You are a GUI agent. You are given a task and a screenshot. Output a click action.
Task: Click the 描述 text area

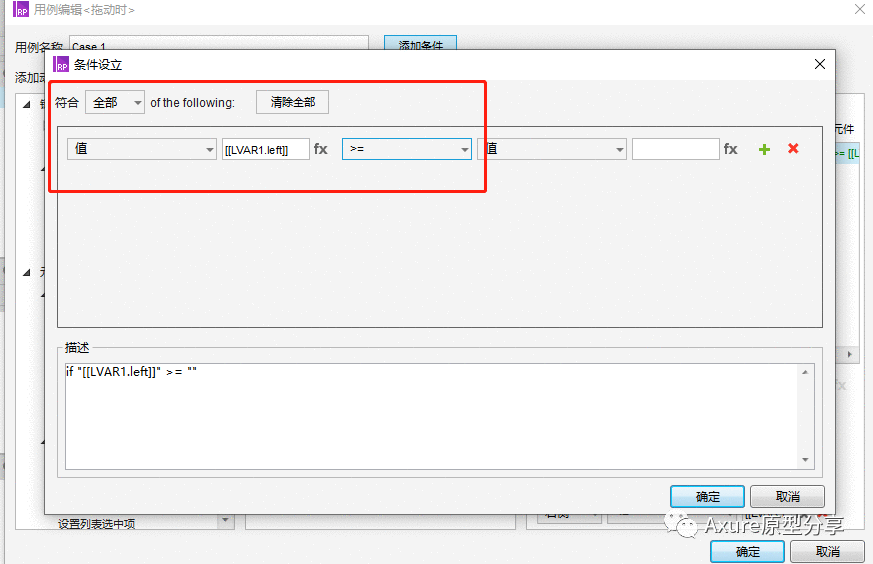coord(432,416)
